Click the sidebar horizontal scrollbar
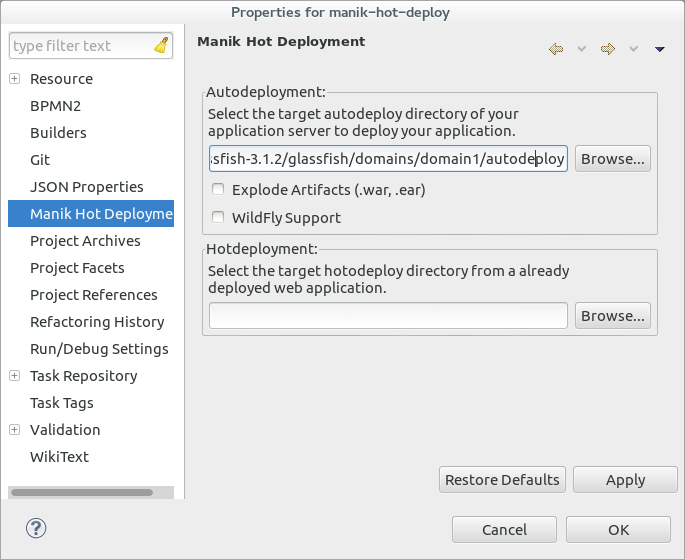This screenshot has height=560, width=685. (82, 493)
